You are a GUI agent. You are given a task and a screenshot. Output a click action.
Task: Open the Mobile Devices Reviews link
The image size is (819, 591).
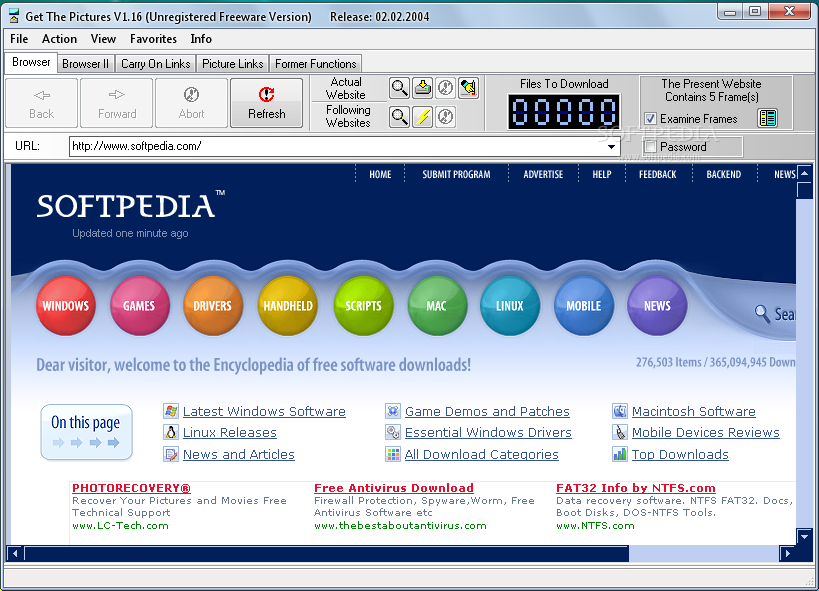pos(706,432)
